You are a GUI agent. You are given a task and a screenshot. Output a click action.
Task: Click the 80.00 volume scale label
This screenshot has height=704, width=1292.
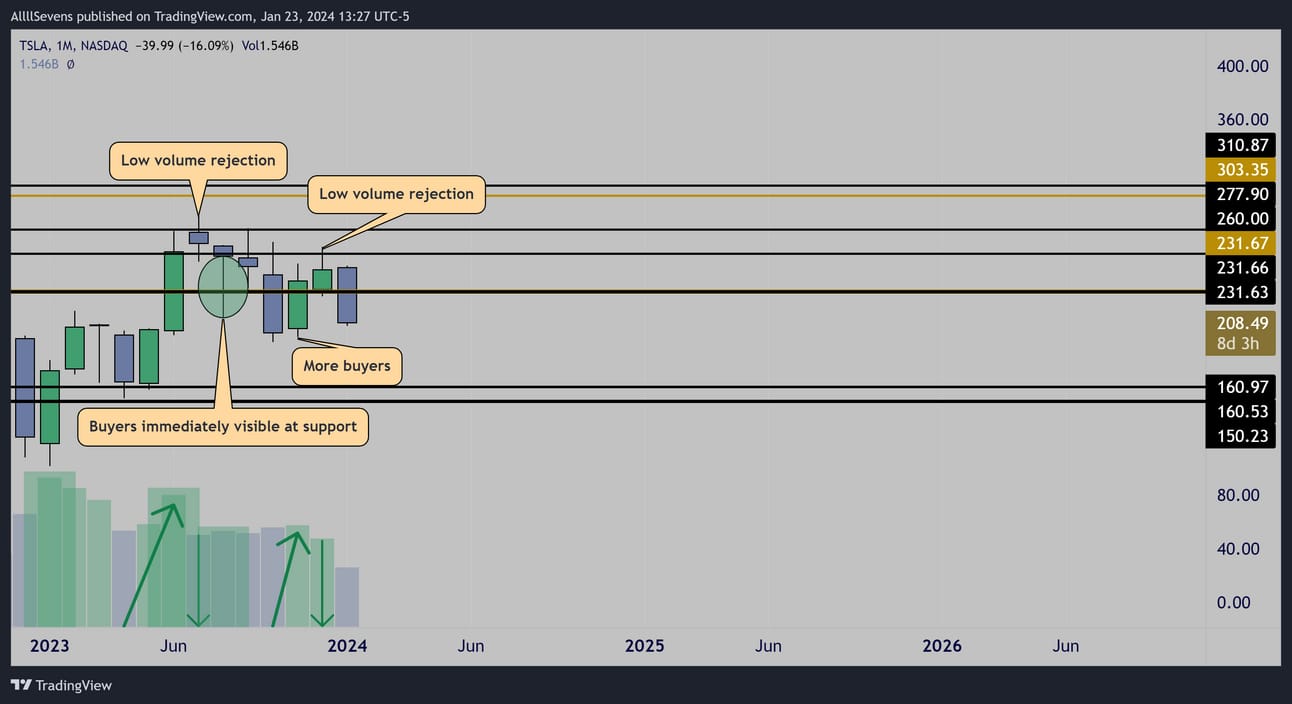1237,496
